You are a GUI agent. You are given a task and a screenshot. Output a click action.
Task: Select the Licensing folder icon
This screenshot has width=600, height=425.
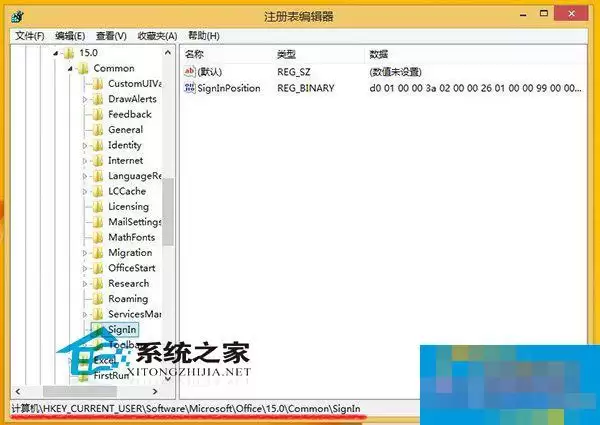coord(98,207)
